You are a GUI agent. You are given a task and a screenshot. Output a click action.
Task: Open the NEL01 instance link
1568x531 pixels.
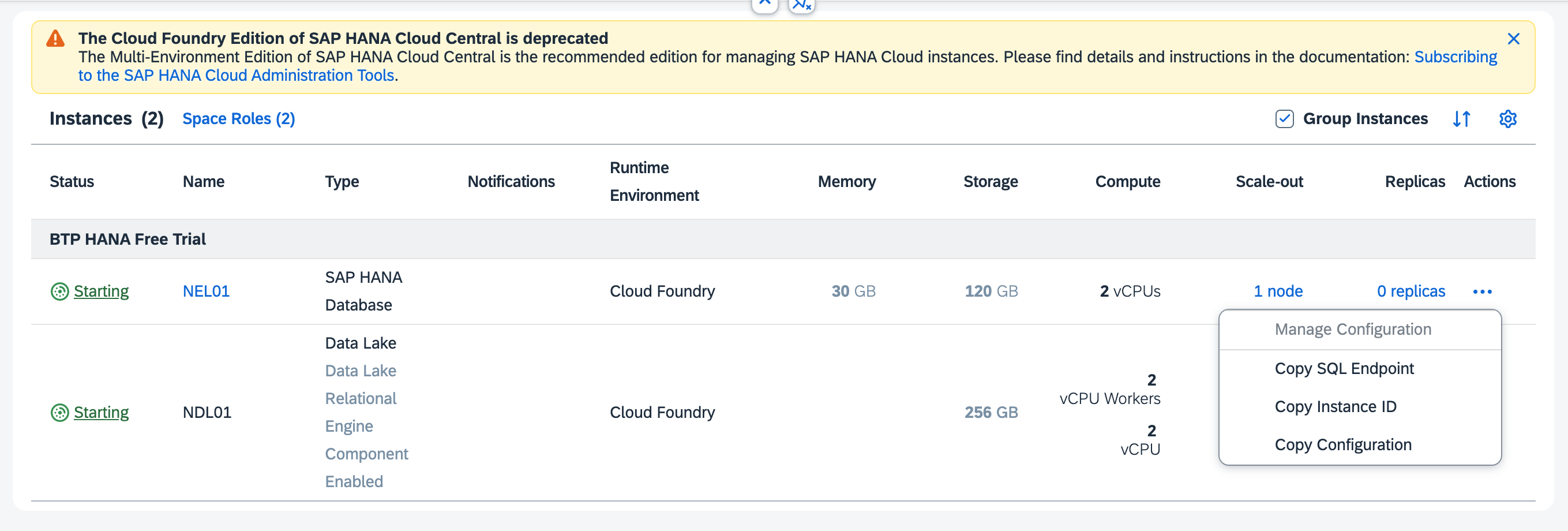206,291
